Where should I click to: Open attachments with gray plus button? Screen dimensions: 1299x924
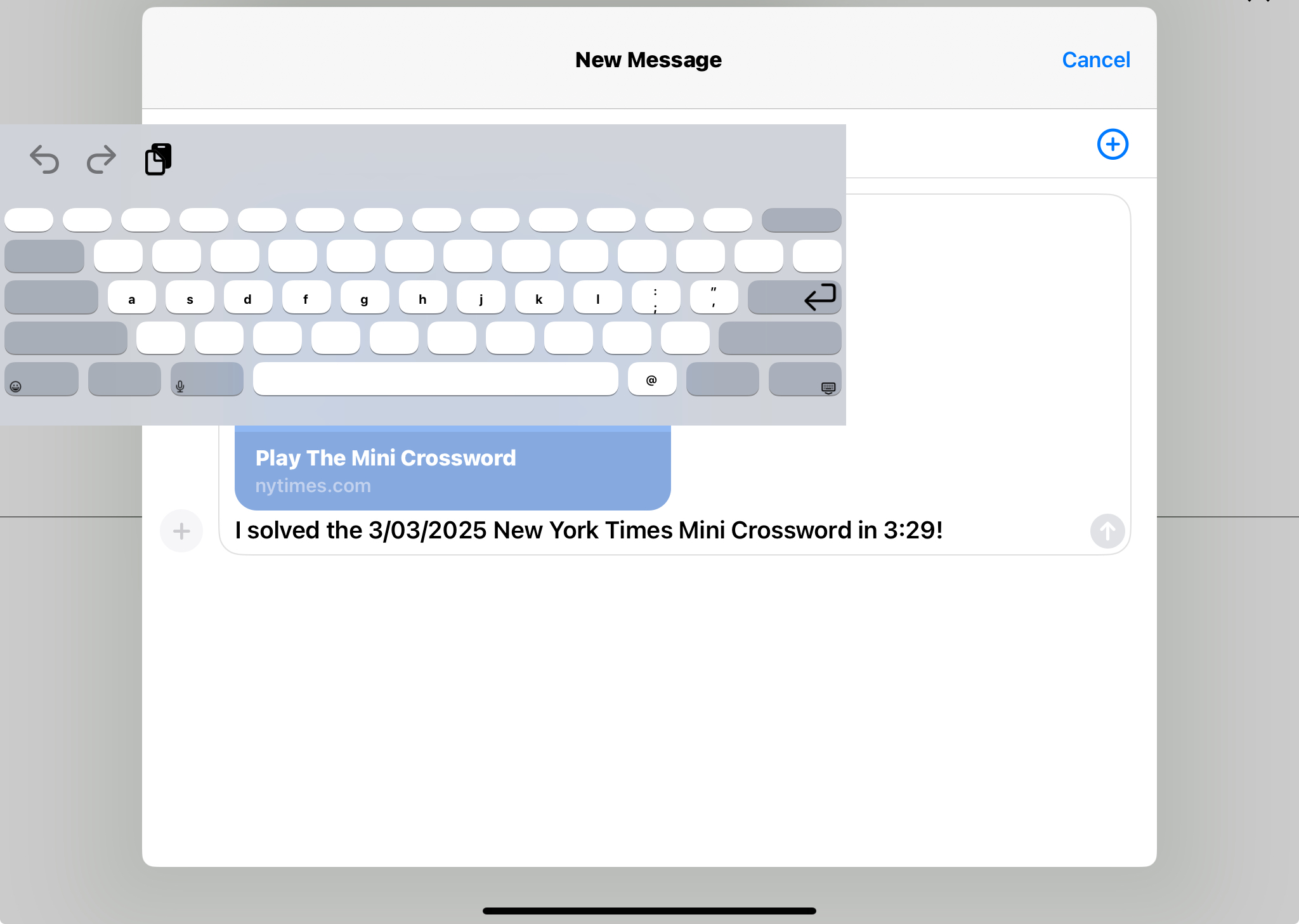pos(181,531)
